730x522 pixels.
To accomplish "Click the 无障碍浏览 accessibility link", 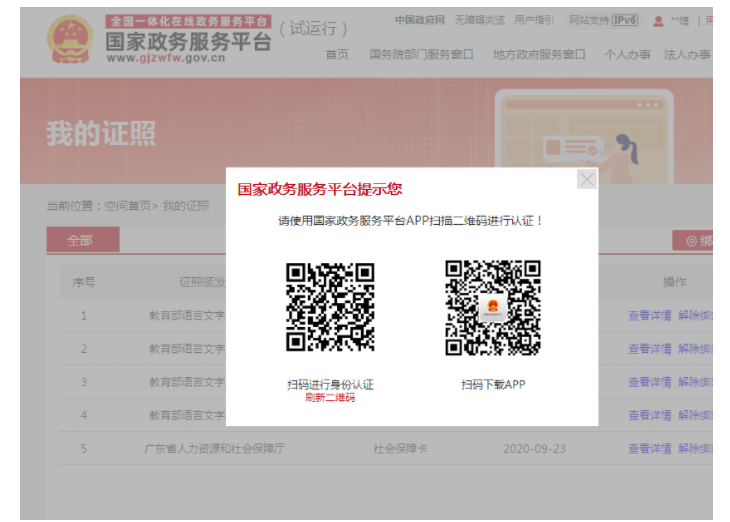I will pos(479,20).
